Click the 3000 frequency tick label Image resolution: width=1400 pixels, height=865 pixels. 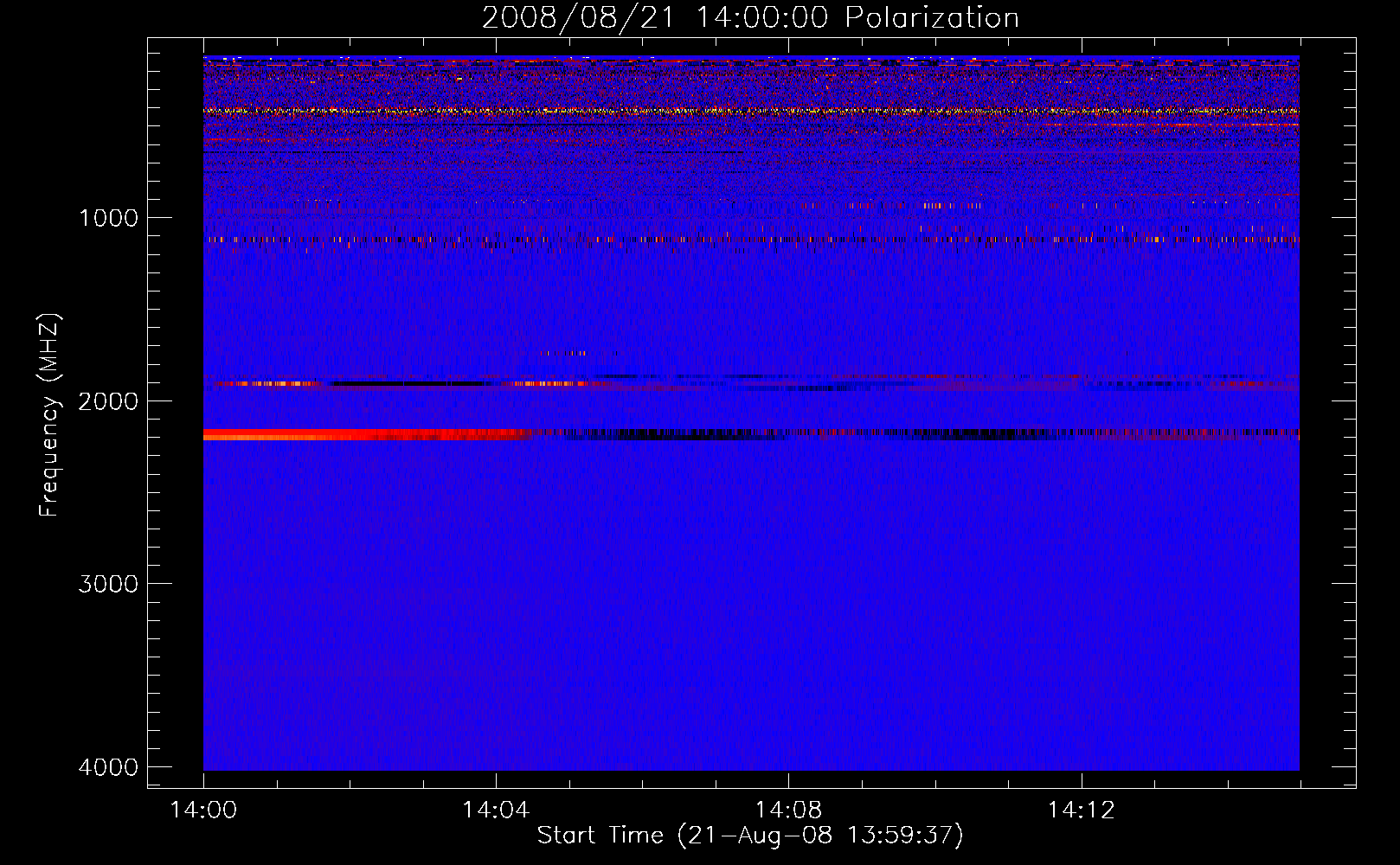click(109, 584)
